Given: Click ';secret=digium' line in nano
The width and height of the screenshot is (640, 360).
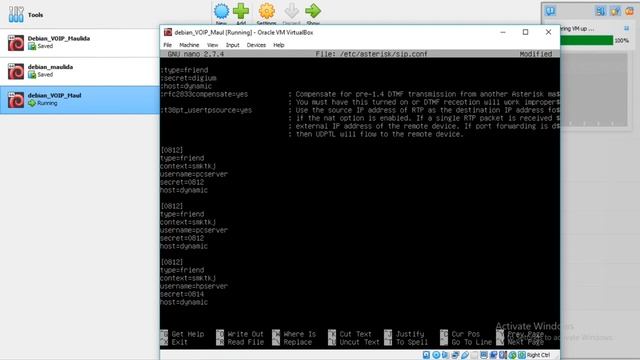Looking at the screenshot, I should click(188, 78).
